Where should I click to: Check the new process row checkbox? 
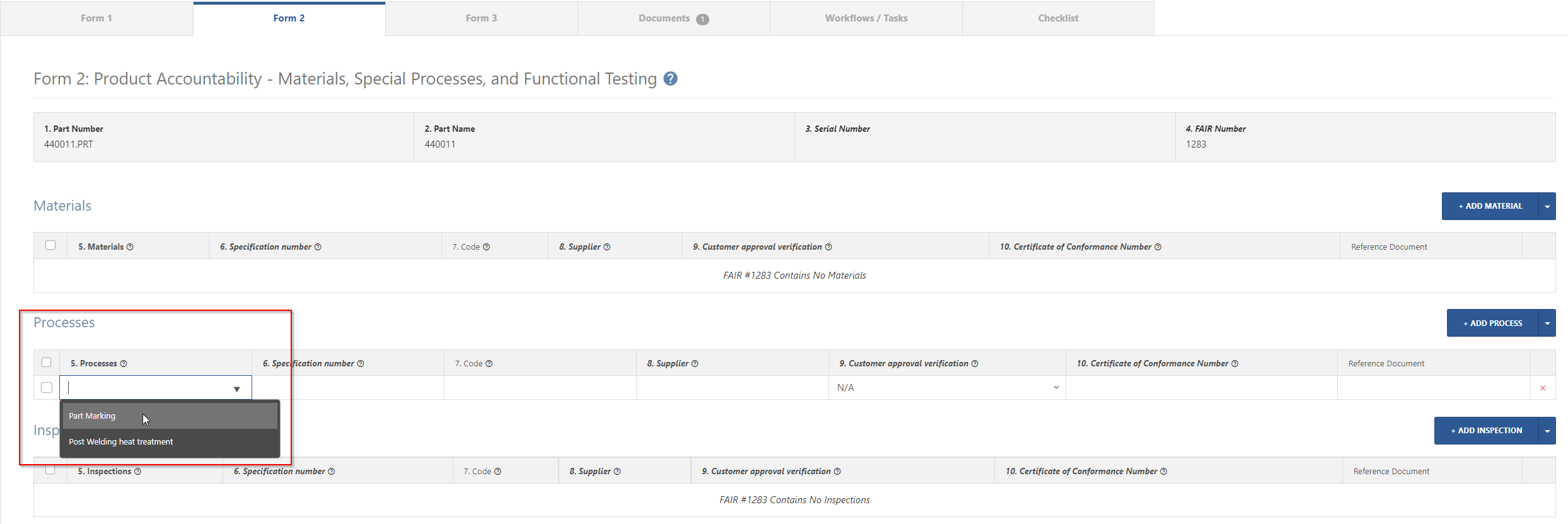[x=46, y=388]
